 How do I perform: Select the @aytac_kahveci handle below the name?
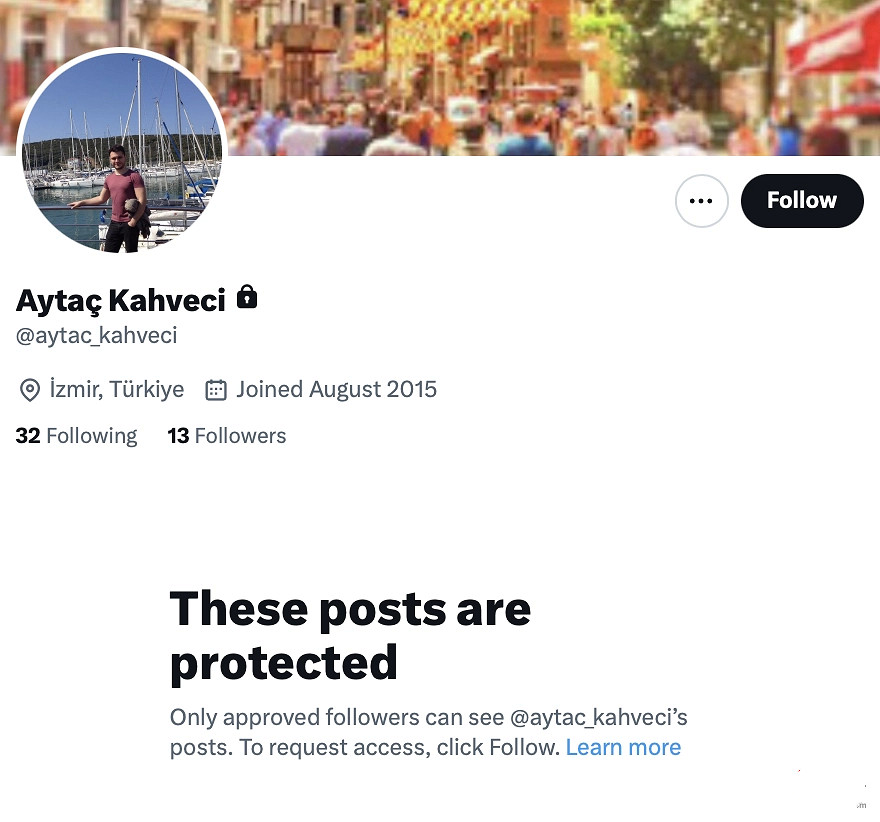97,336
